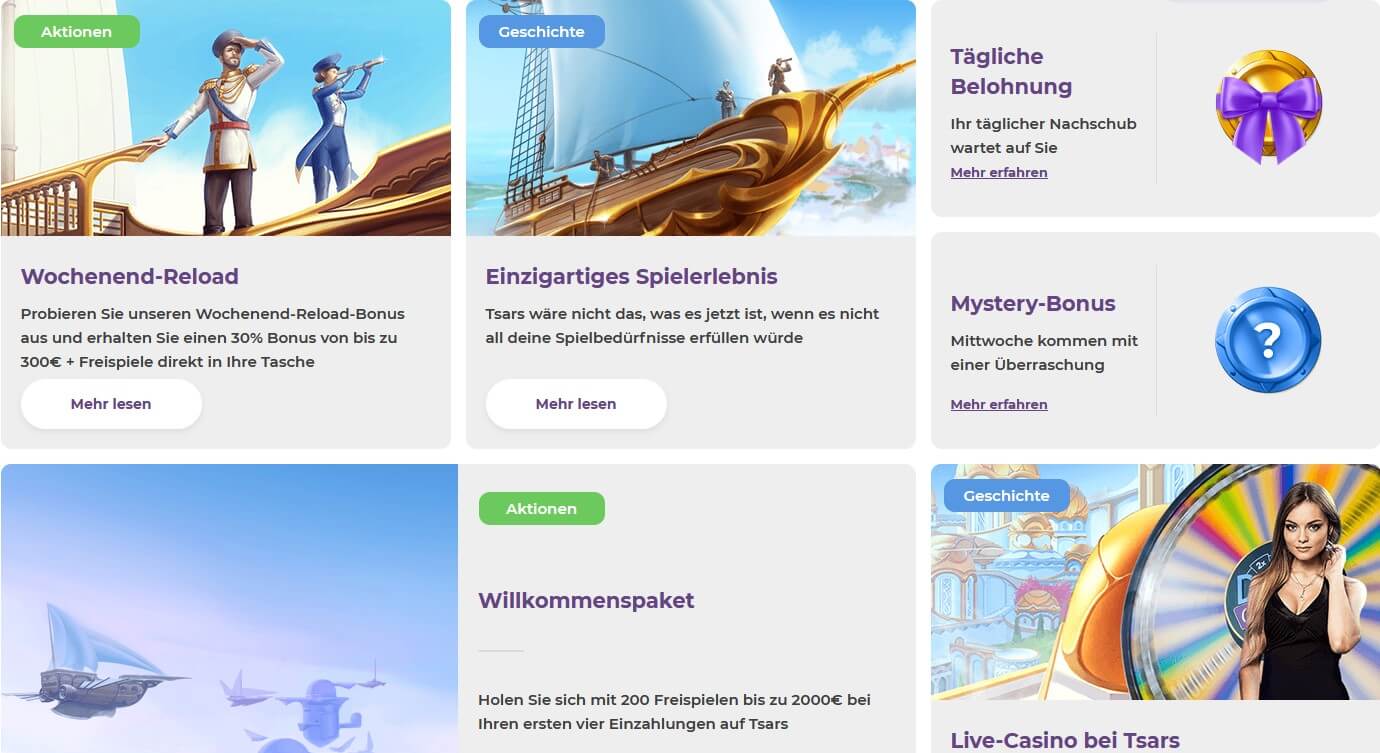Follow Mehr erfahren link for Mystery-Bonus
1380x753 pixels.
point(999,405)
